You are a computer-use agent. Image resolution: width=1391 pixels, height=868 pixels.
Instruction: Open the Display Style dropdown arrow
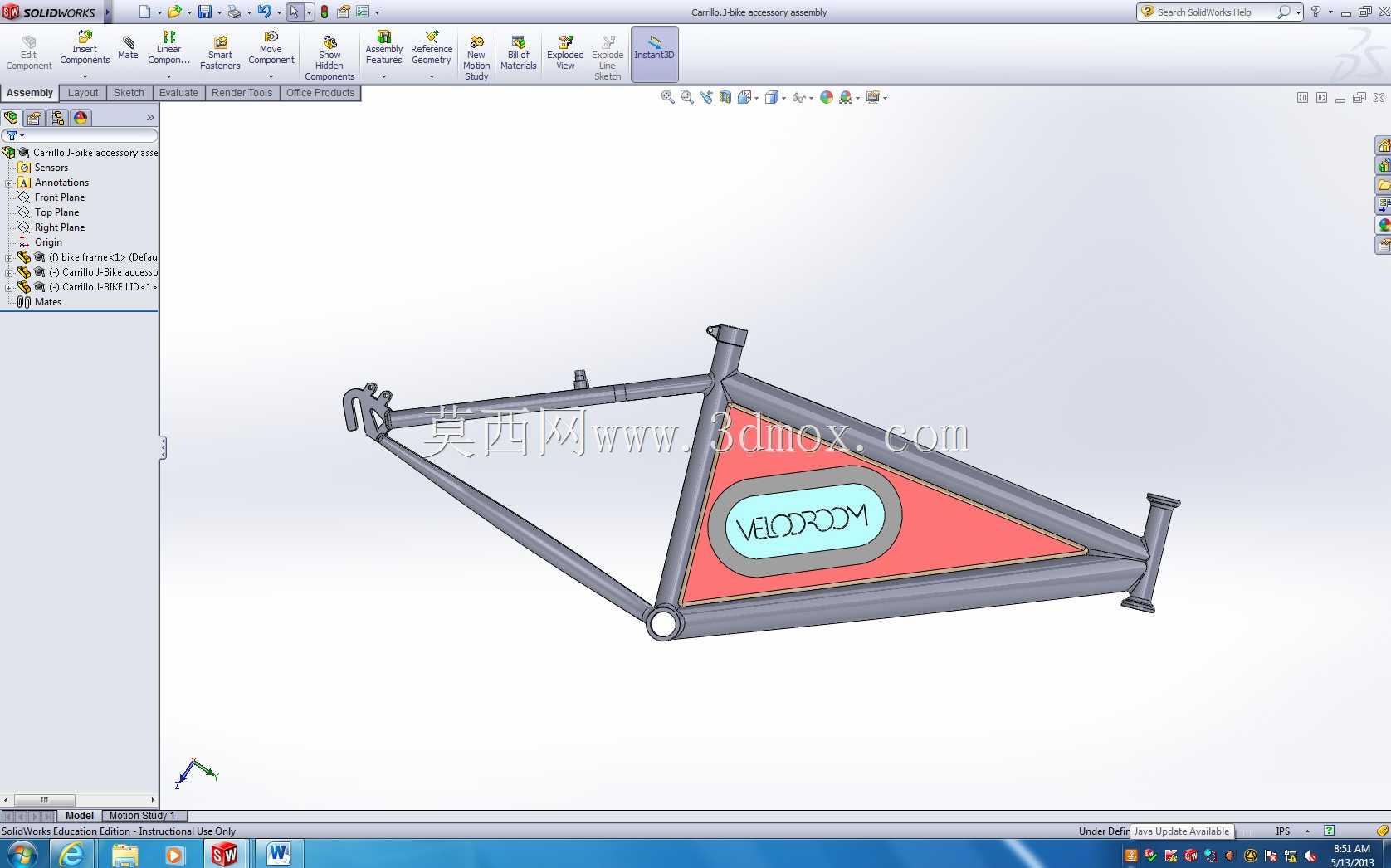click(x=783, y=98)
